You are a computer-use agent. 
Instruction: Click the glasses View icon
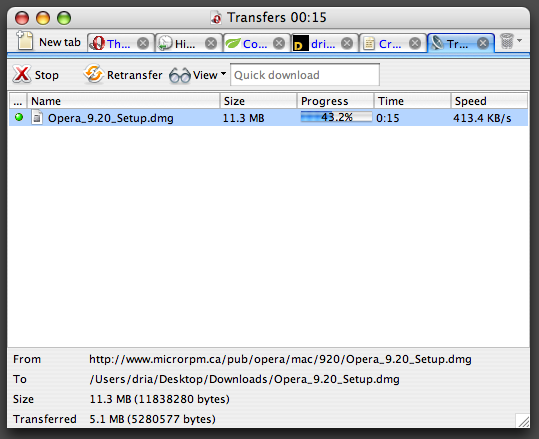[x=179, y=75]
